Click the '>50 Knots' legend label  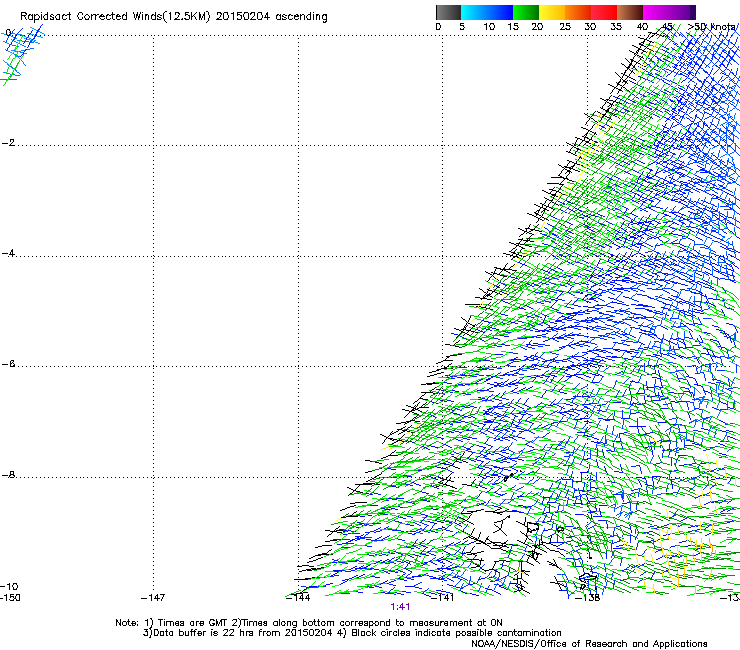coord(712,27)
